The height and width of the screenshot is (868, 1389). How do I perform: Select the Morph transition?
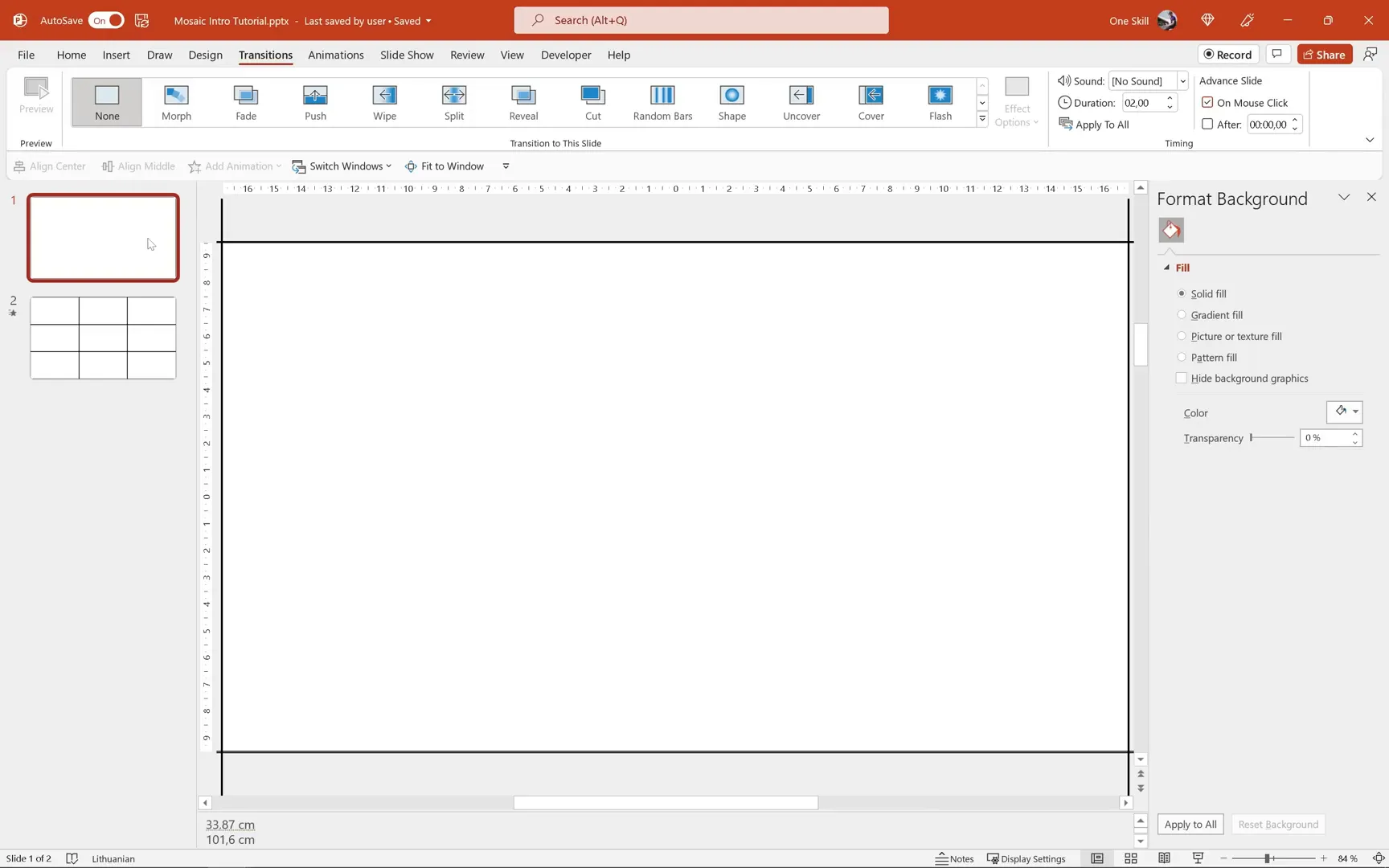176,102
